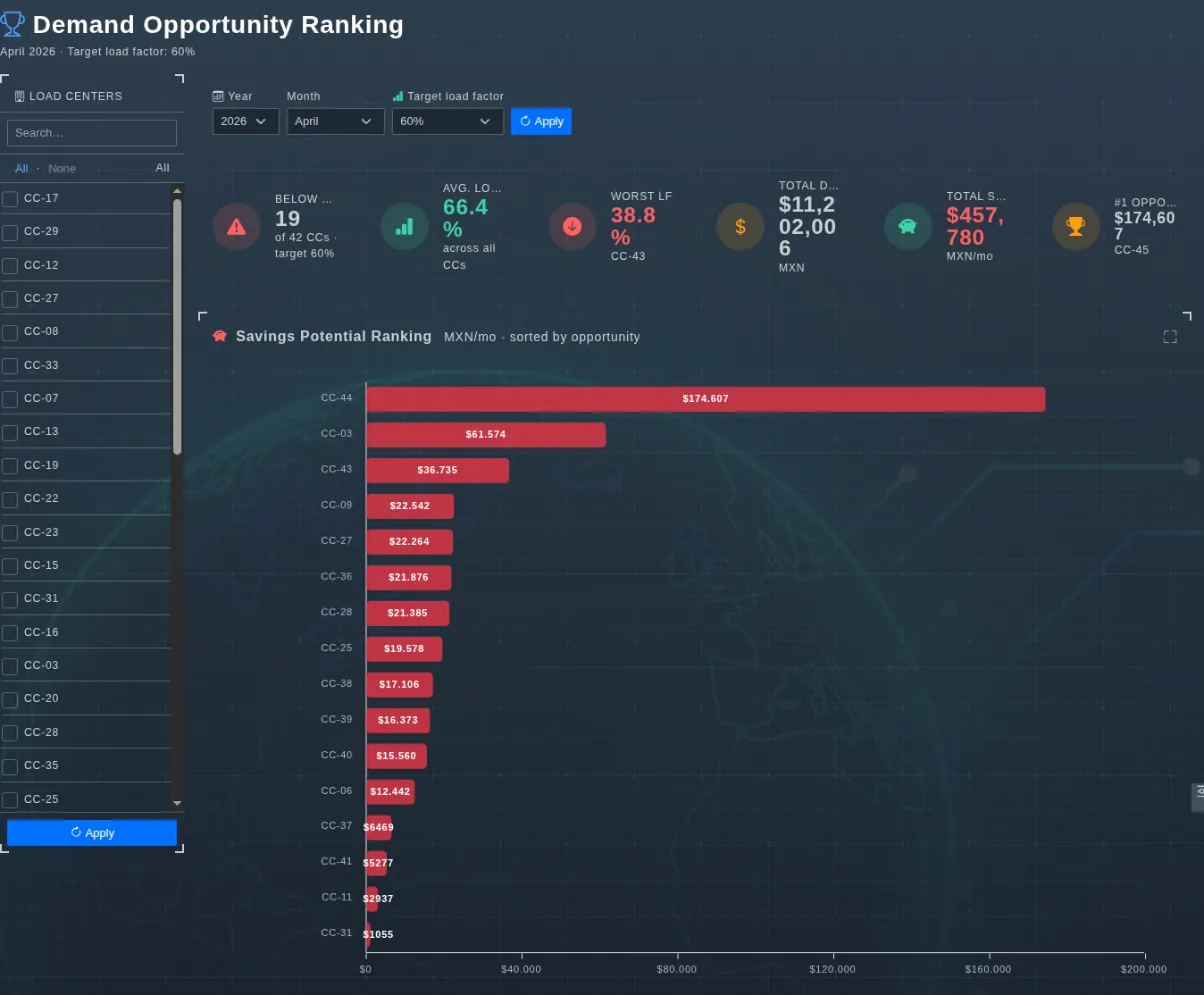Check the CC-13 load center checkbox
1204x995 pixels.
click(10, 432)
